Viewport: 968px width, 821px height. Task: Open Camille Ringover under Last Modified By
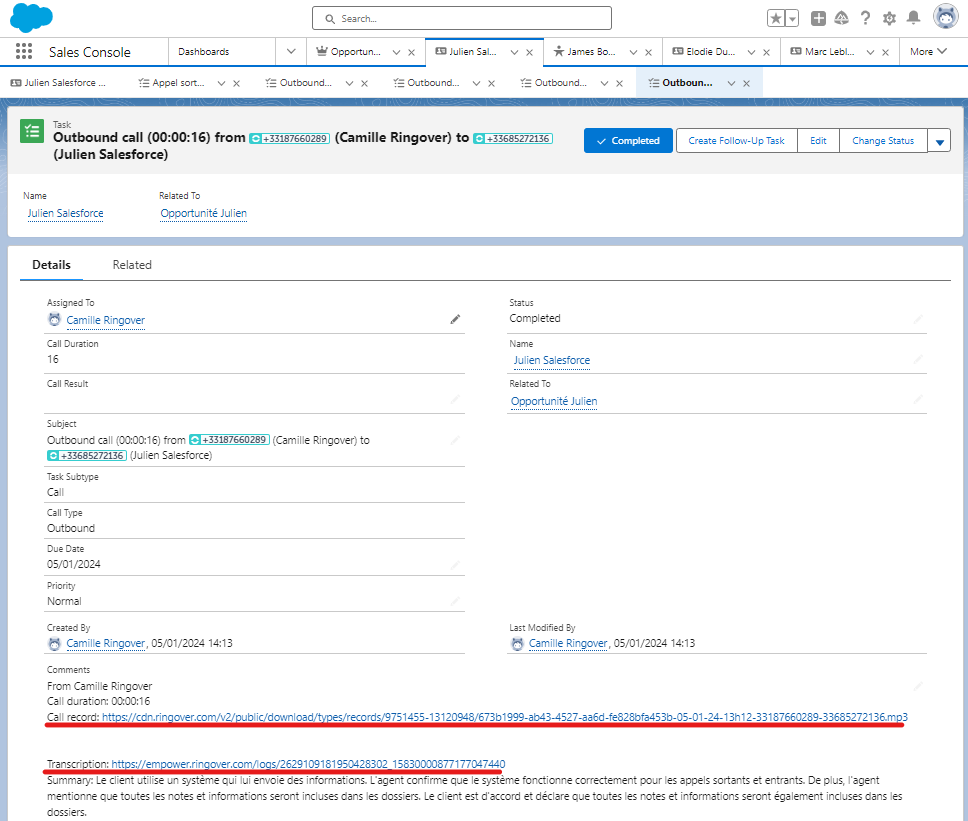[568, 643]
